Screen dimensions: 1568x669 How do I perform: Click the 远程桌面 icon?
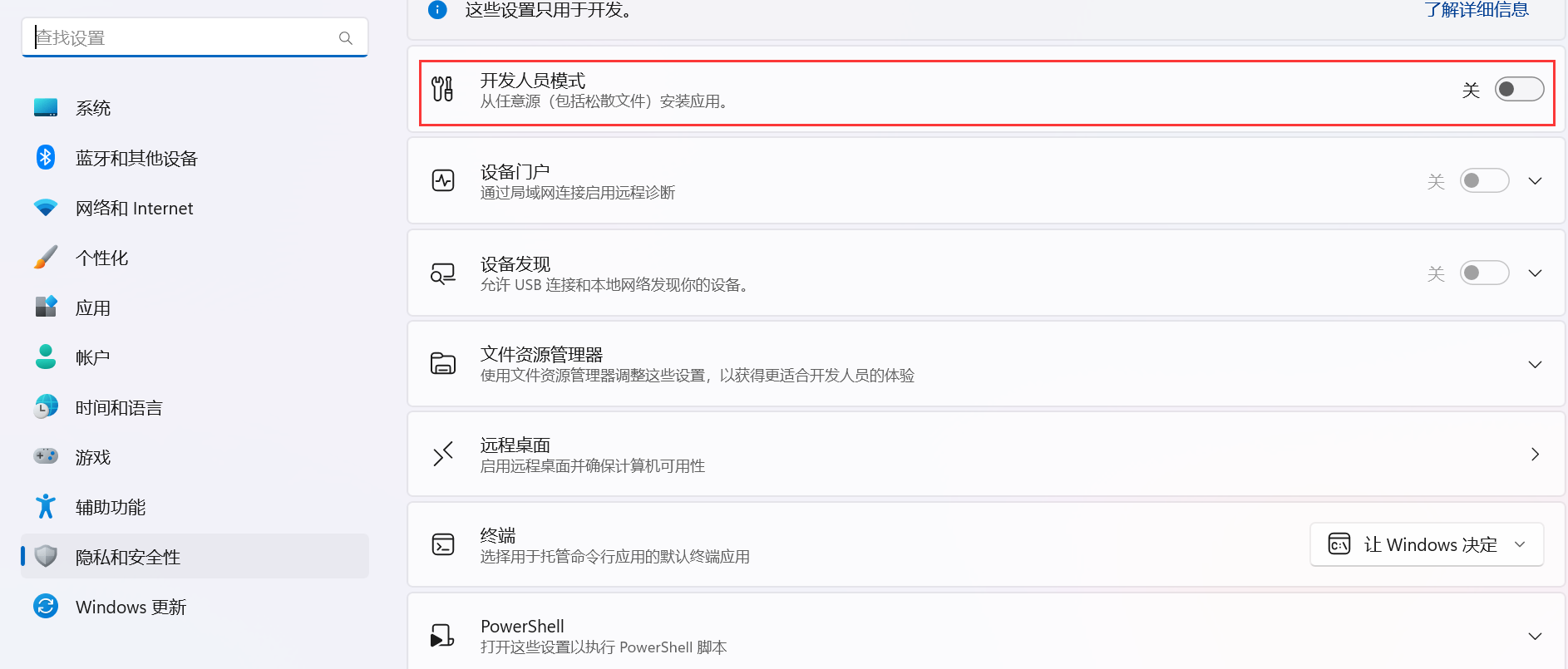pos(443,454)
